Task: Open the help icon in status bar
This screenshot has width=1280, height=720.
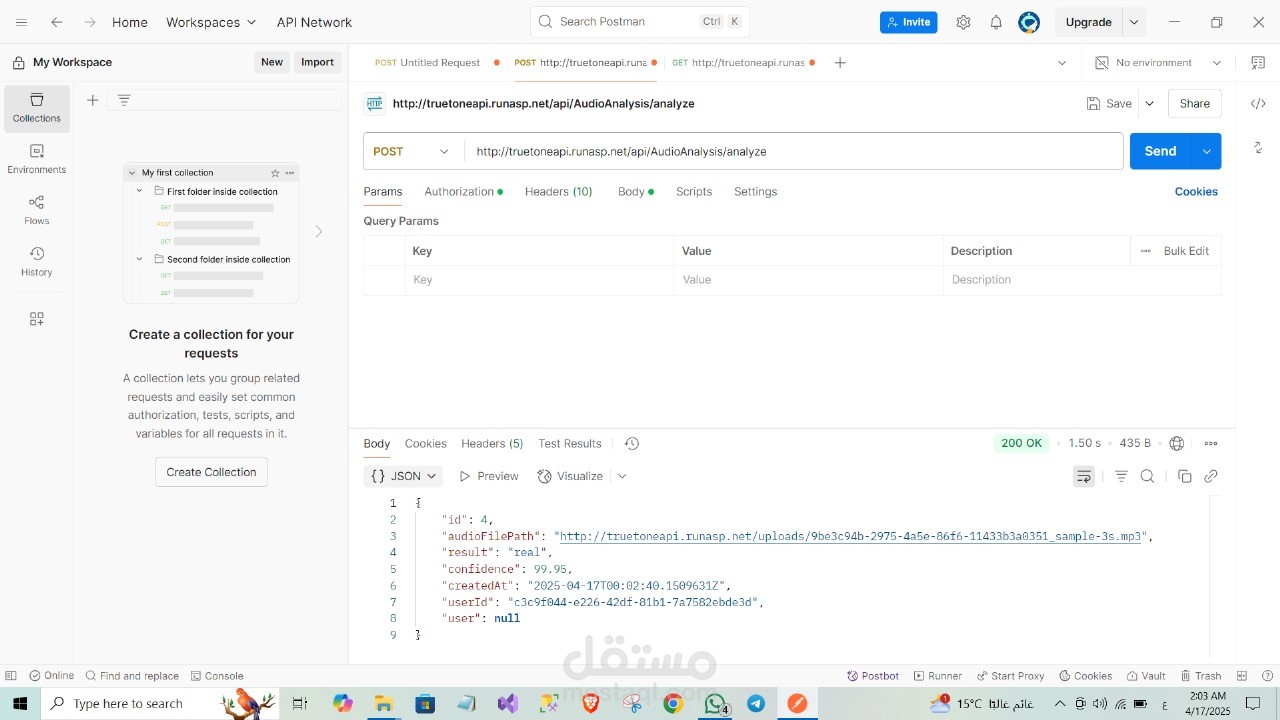Action: tap(1267, 676)
